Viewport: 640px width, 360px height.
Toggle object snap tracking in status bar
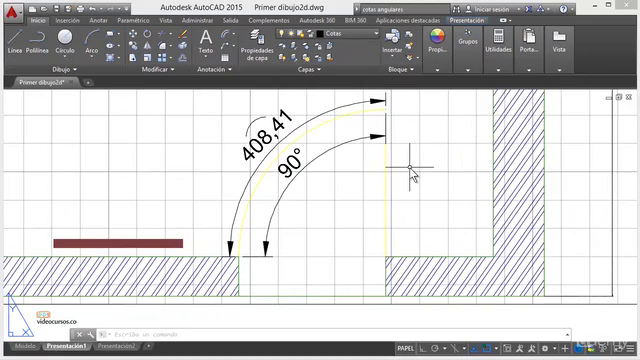[x=474, y=349]
